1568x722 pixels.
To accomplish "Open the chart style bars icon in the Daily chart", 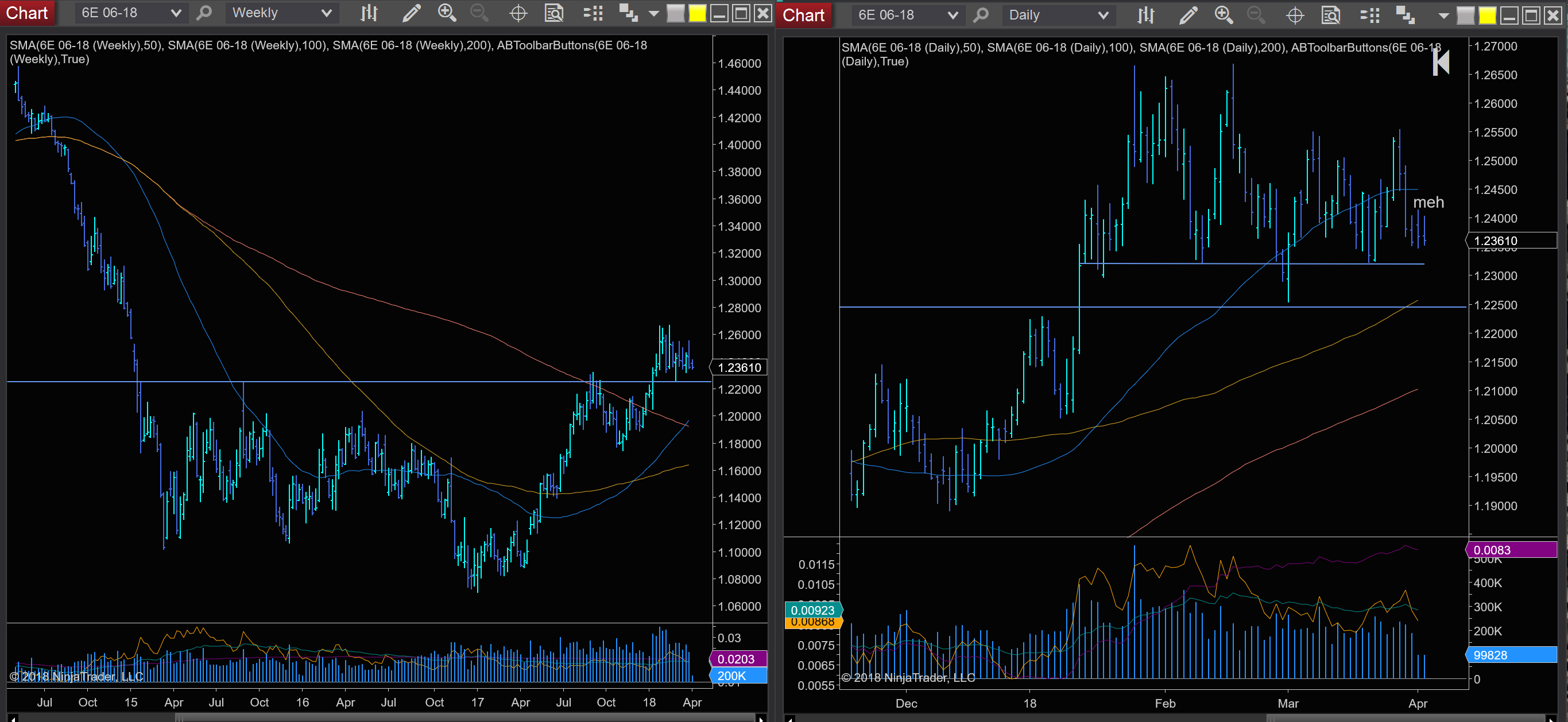I will point(1145,15).
